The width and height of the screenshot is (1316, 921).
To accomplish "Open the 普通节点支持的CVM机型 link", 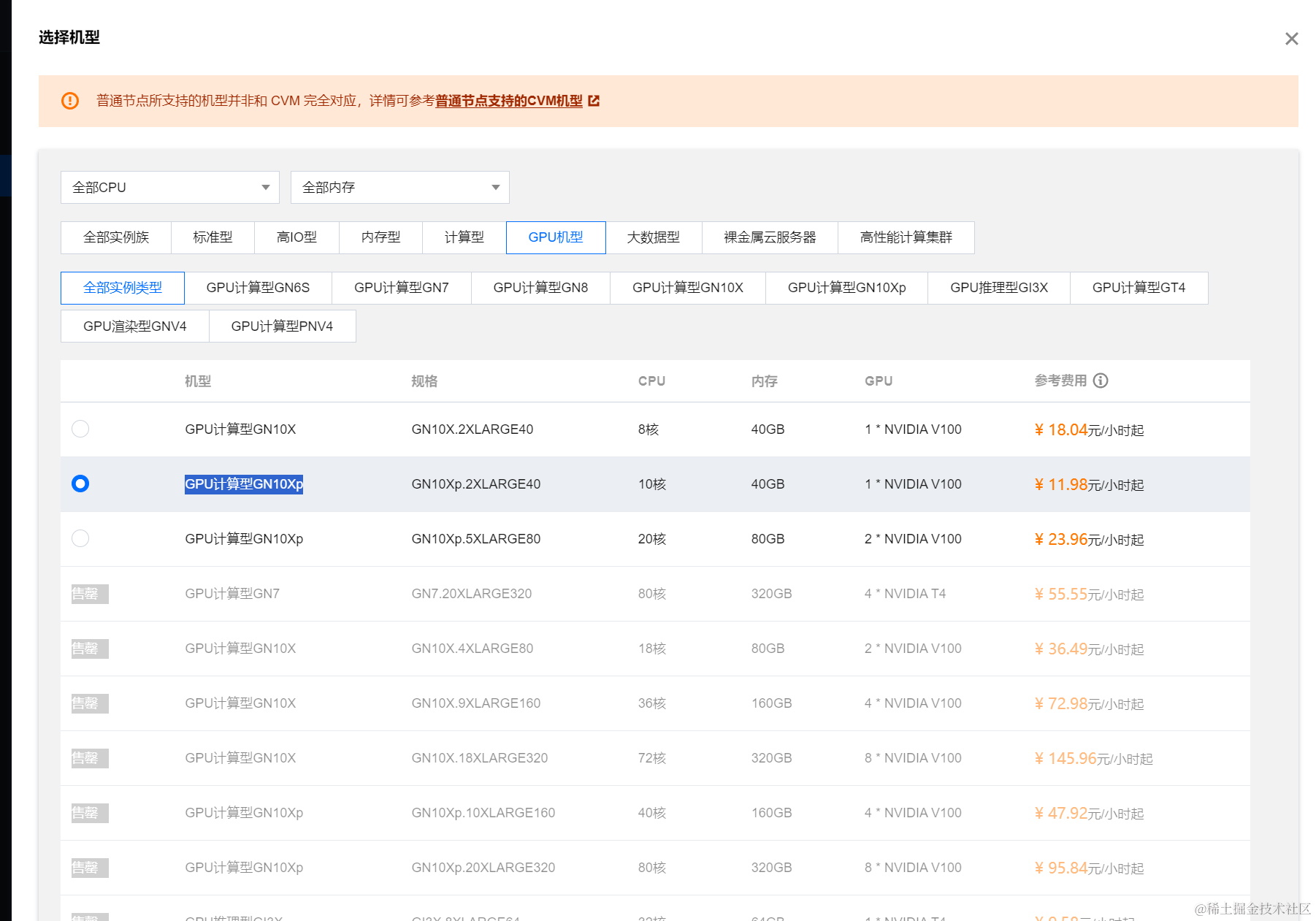I will [509, 101].
